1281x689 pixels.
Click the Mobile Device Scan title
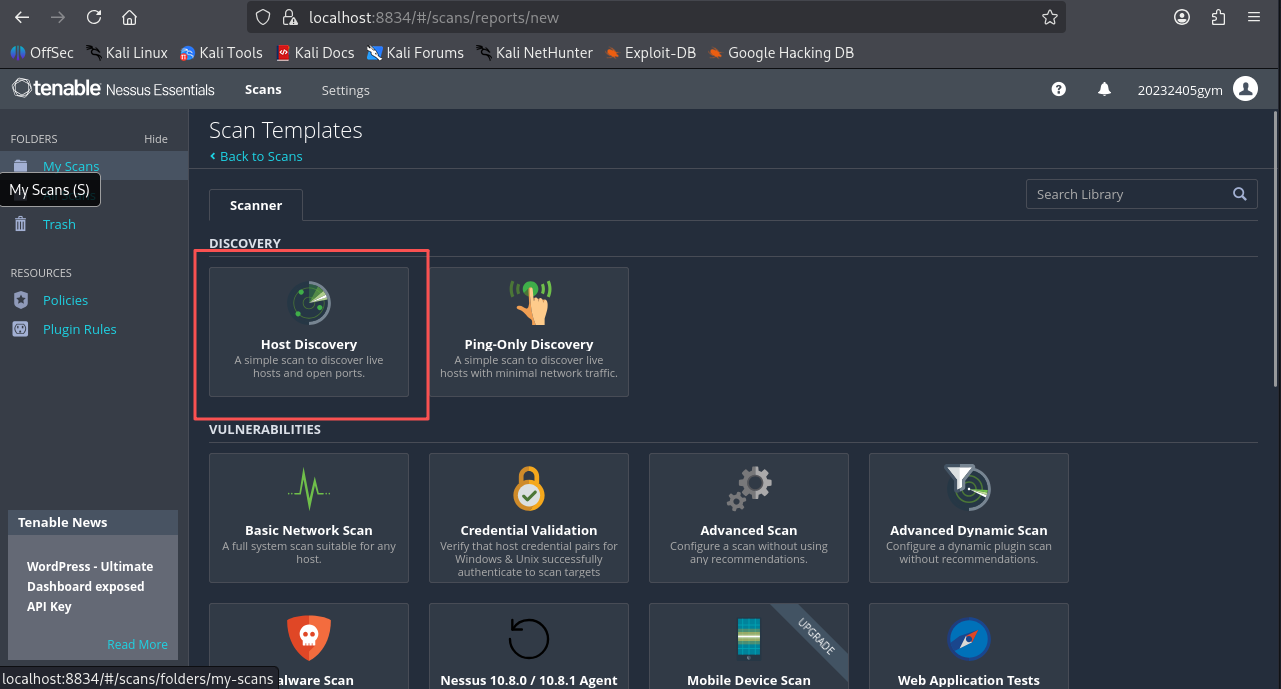click(x=749, y=680)
